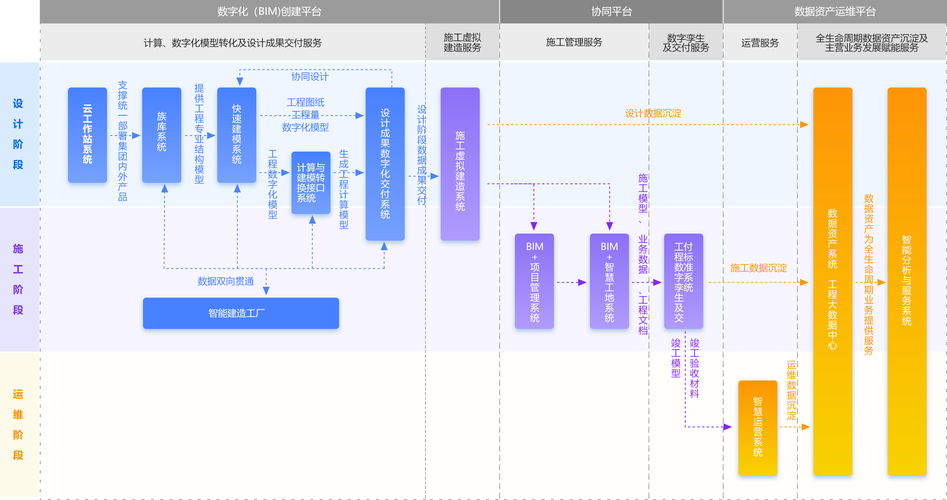This screenshot has width=947, height=500.
Task: Select the 数据资产系统 工程大数据中心 box
Action: 833,281
